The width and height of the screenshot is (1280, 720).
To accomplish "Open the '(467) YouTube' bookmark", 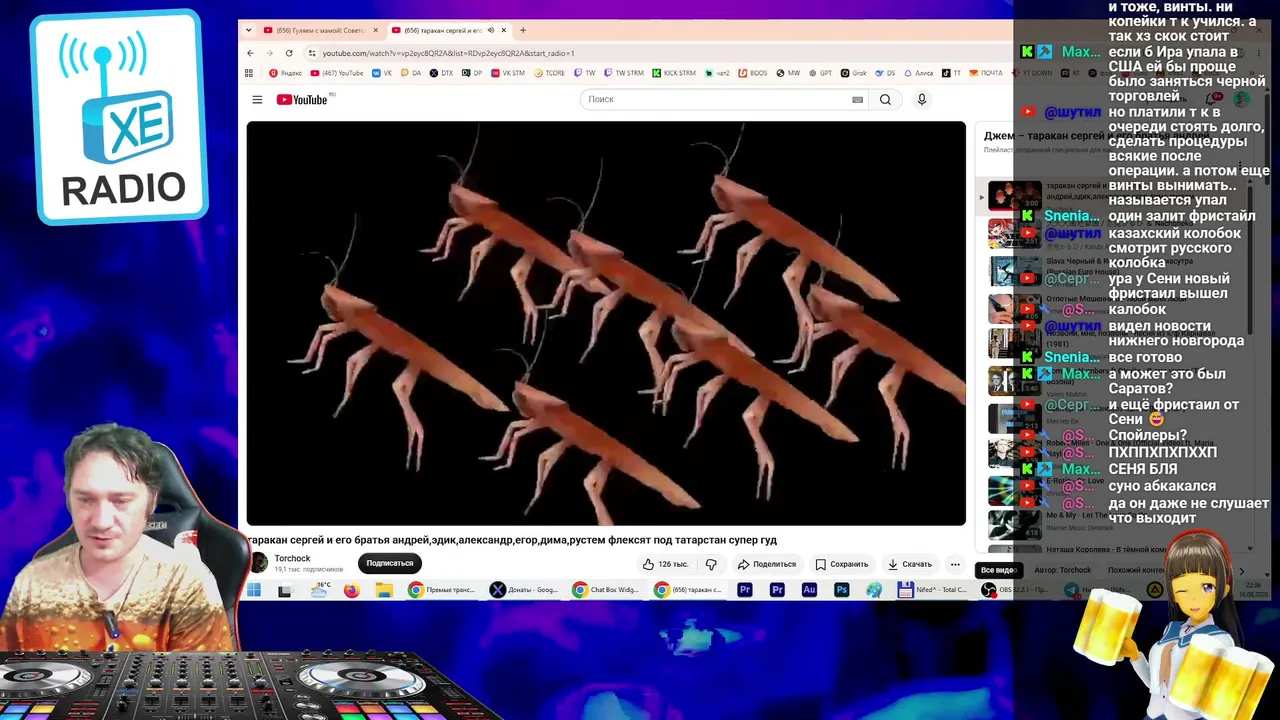I will click(x=337, y=73).
